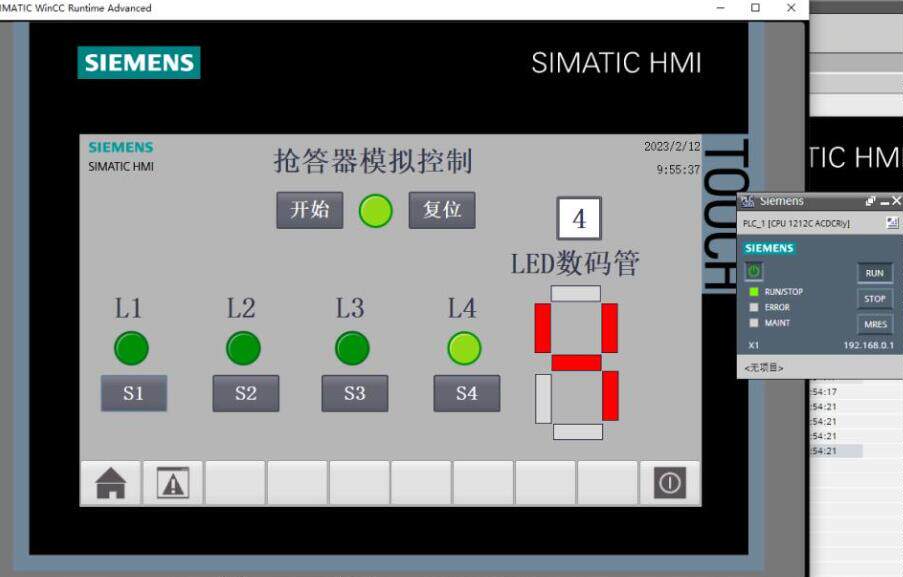The width and height of the screenshot is (903, 577).
Task: Click the L2 indicator lamp
Action: [243, 348]
